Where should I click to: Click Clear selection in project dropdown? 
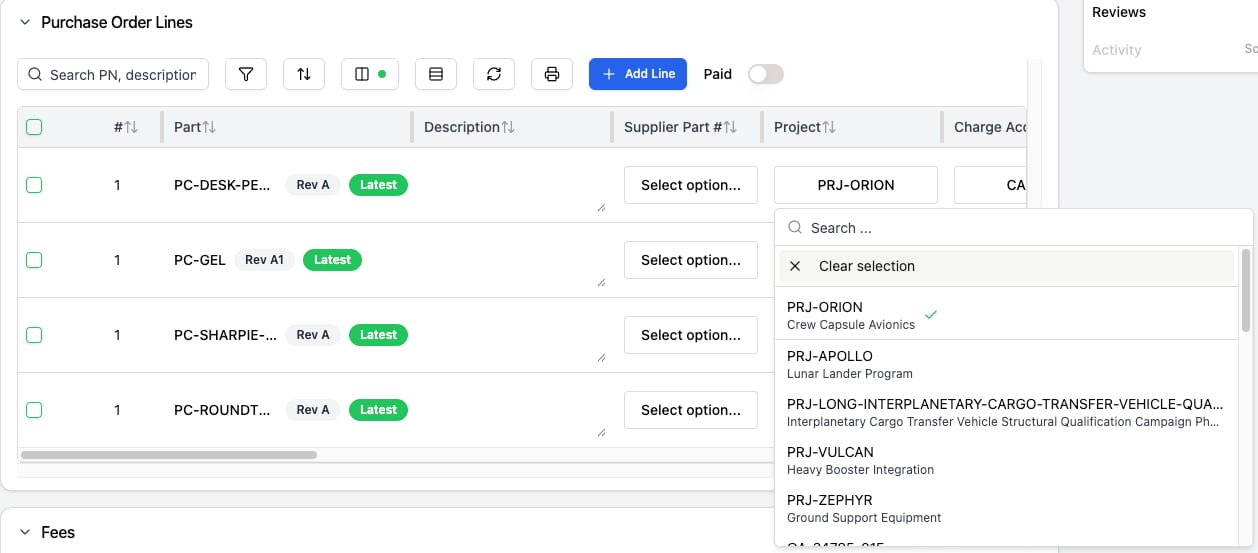pos(1007,266)
